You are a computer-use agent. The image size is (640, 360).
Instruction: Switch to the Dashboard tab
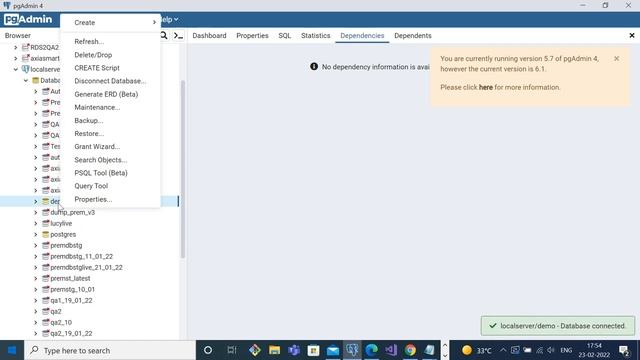[x=209, y=36]
